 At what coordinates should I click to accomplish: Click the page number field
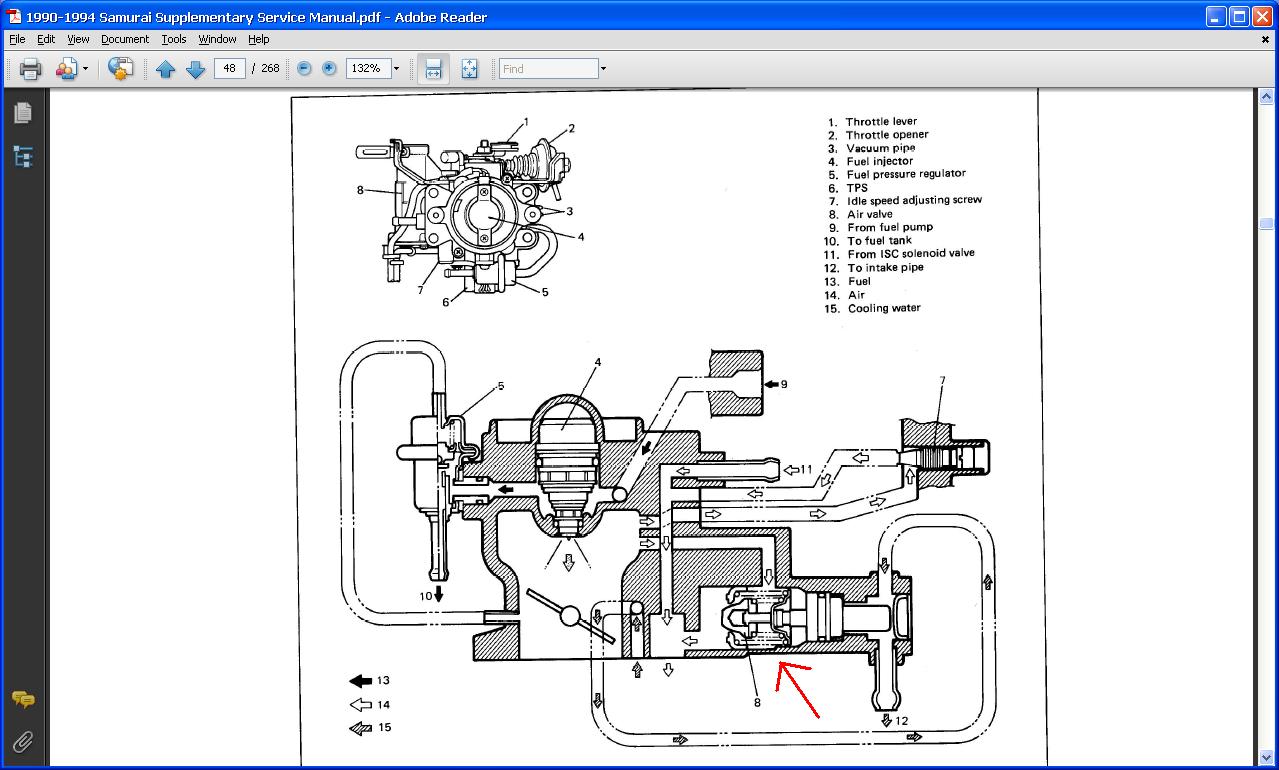230,69
